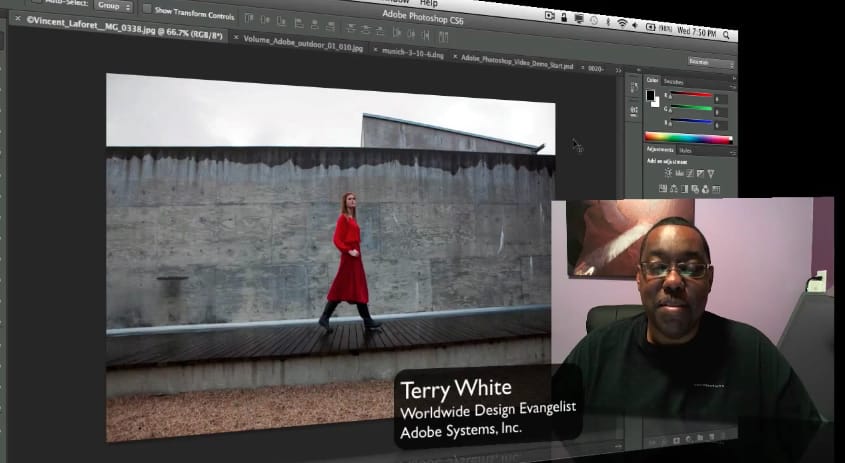
Task: Click the Align Vertical Centers icon
Action: coord(265,20)
